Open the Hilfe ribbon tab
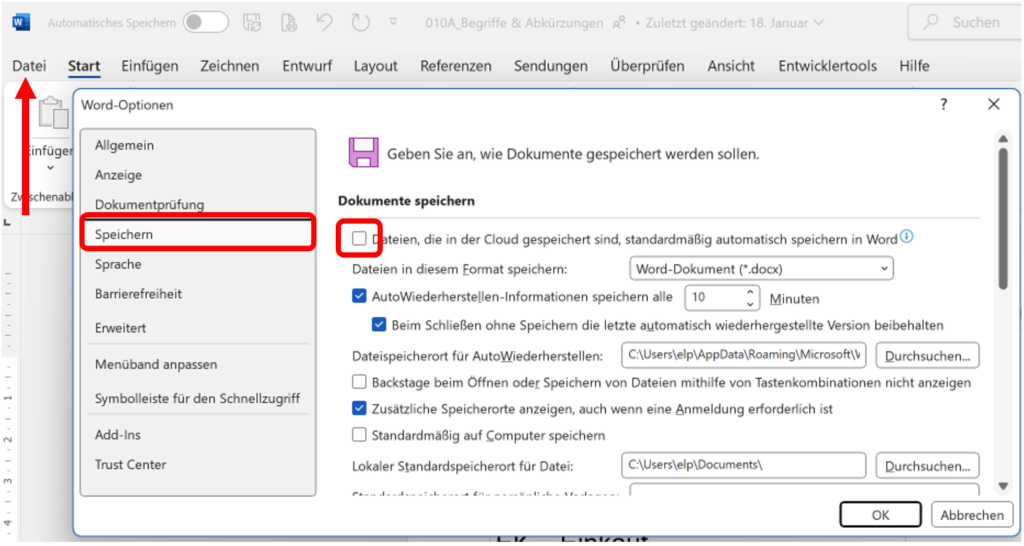Viewport: 1024px width, 546px height. (x=914, y=66)
